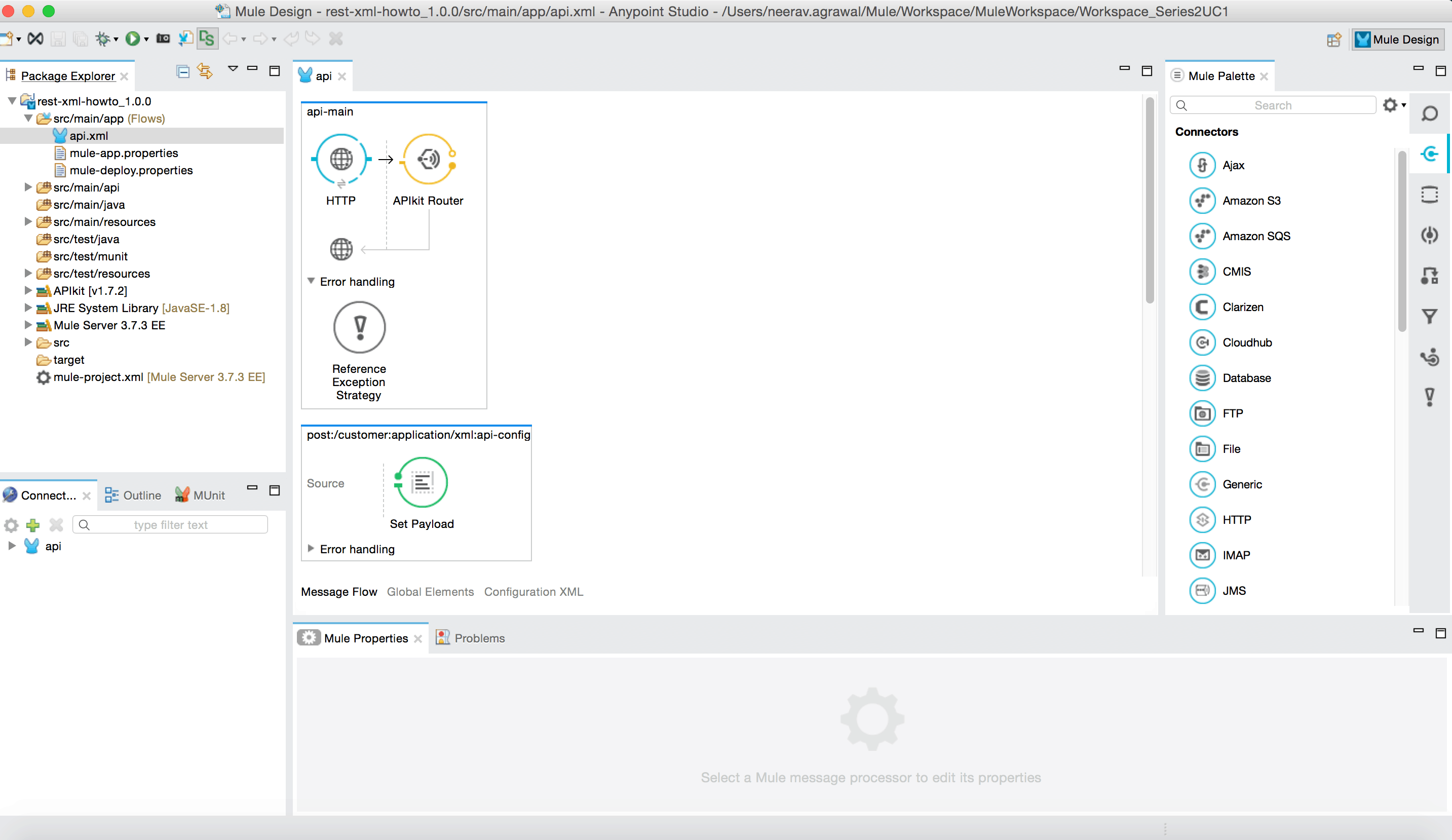The height and width of the screenshot is (840, 1452).
Task: Switch to the Configuration XML tab
Action: tap(533, 592)
